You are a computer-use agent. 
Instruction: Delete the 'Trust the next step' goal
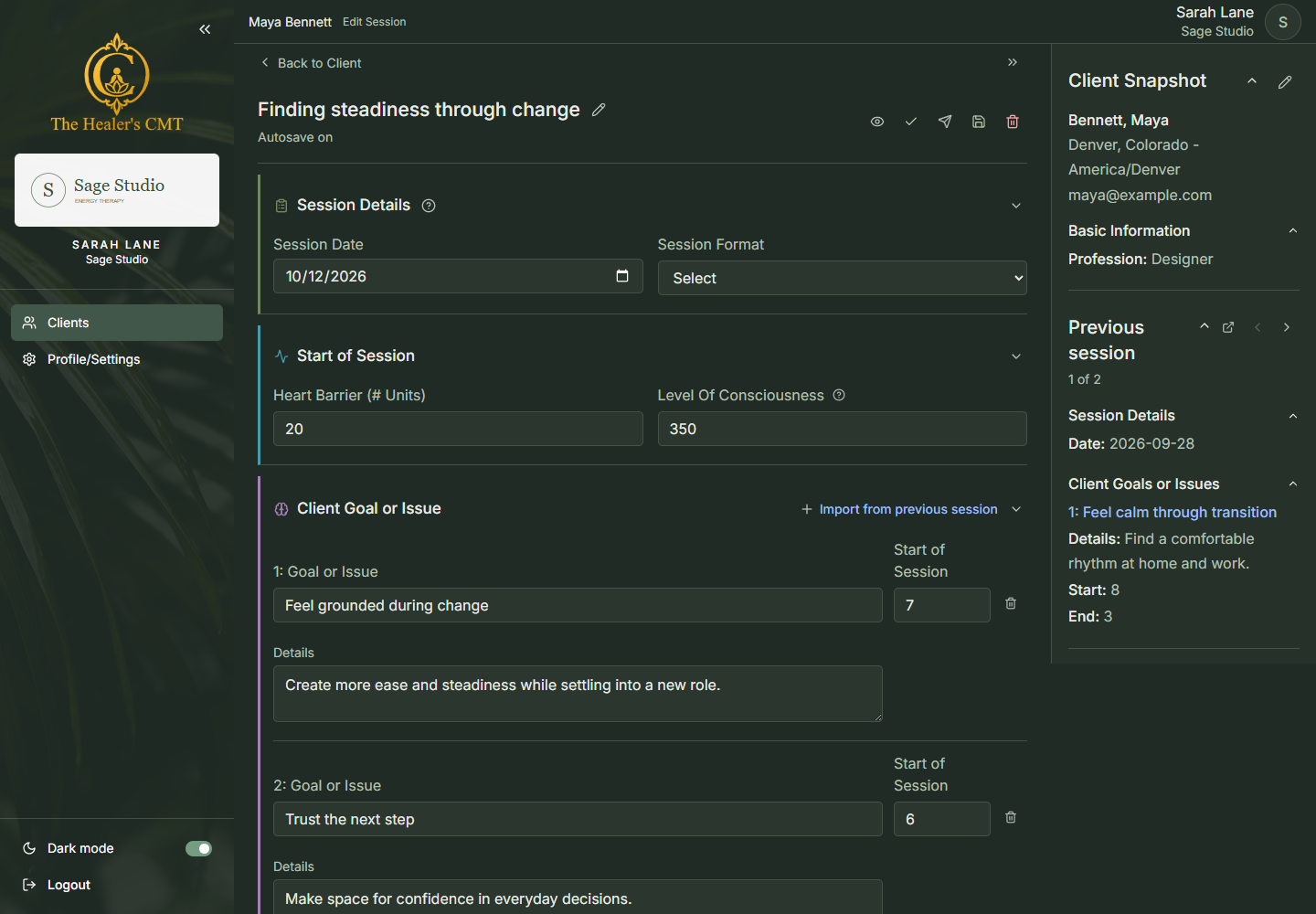click(x=1011, y=817)
